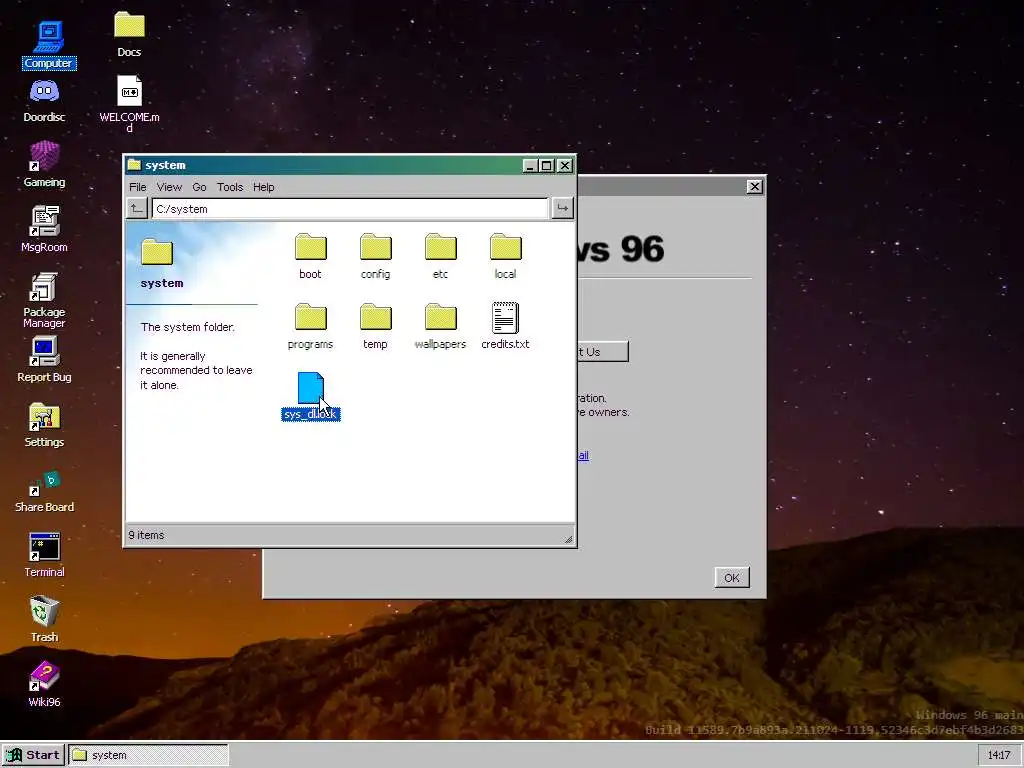Open the Settings desktop shortcut
The image size is (1024, 768).
(44, 424)
